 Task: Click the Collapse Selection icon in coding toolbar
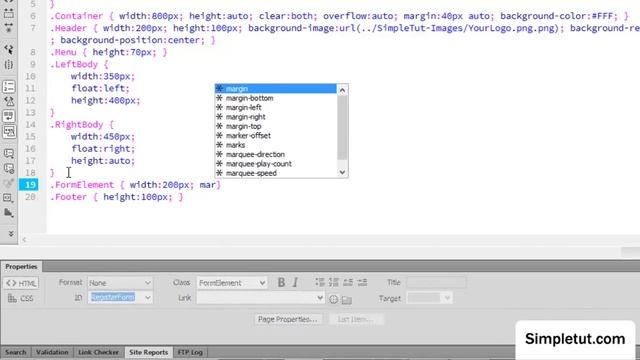[9, 13]
